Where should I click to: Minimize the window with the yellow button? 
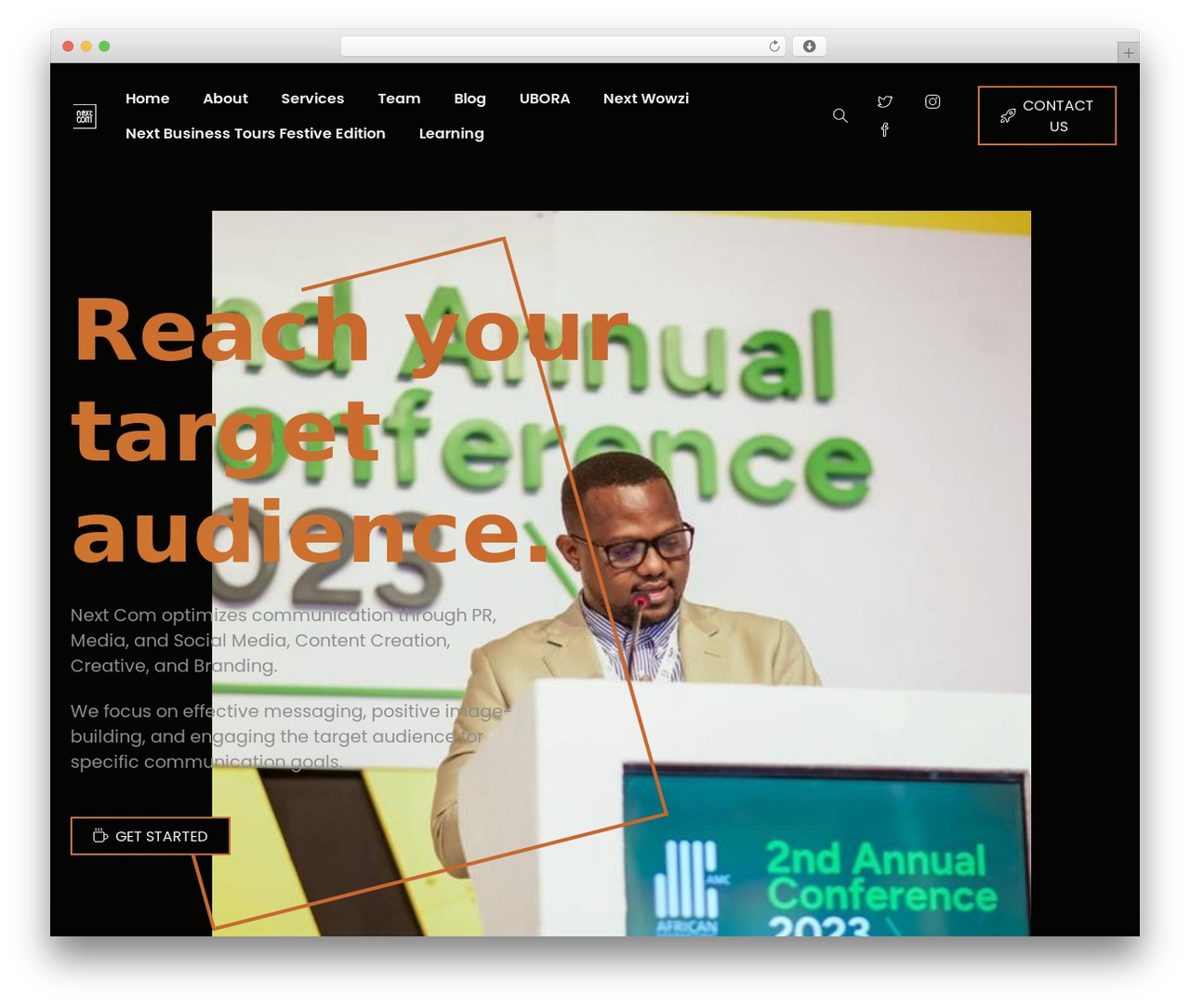[x=86, y=46]
